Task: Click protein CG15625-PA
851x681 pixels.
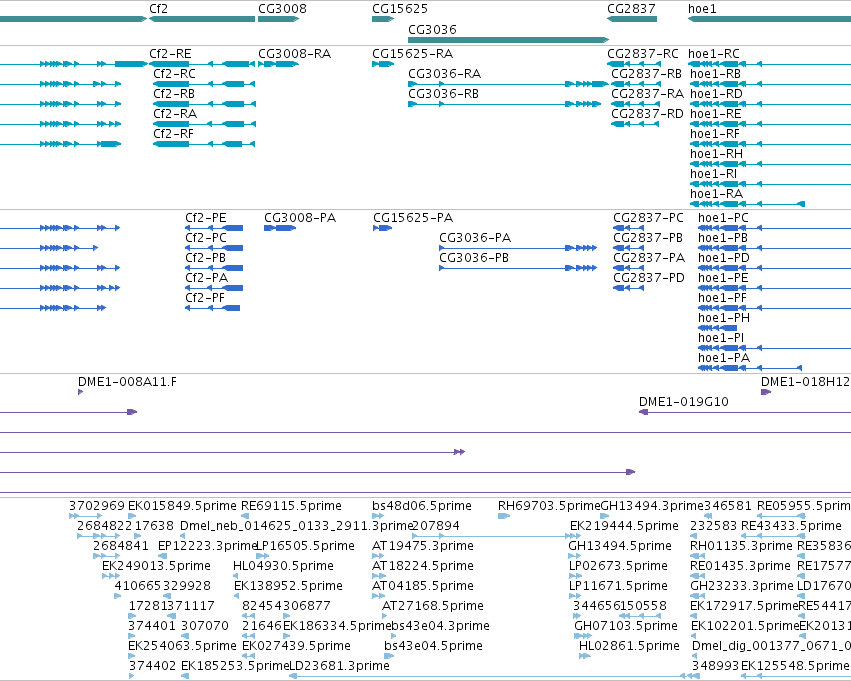Action: click(413, 218)
